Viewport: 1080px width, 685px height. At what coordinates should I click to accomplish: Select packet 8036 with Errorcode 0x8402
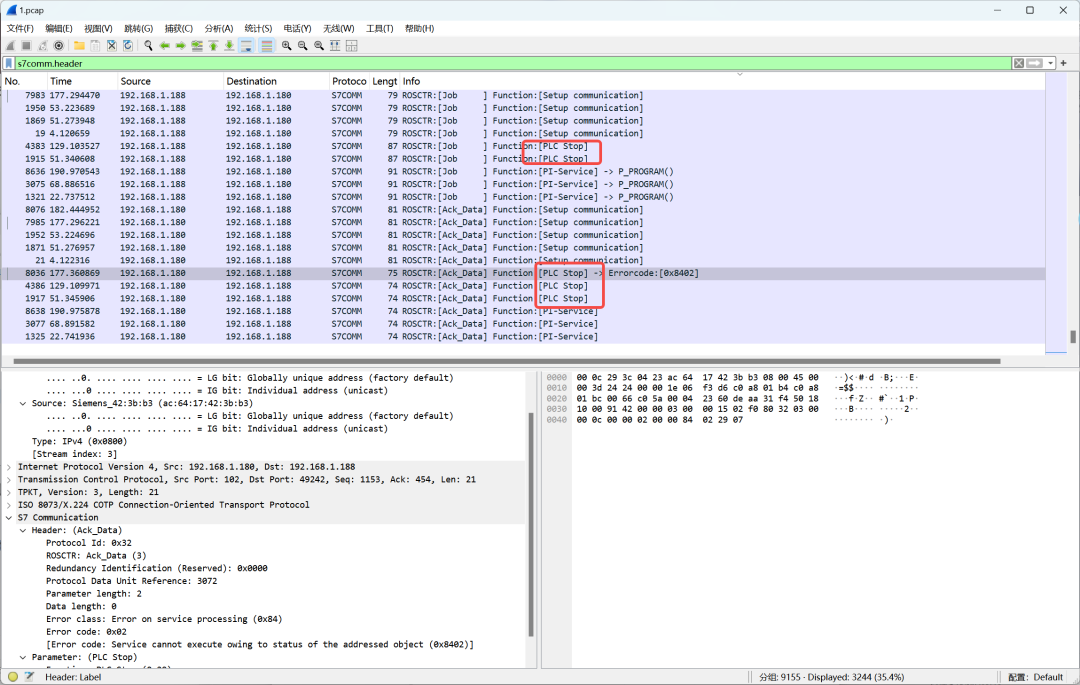click(x=523, y=273)
